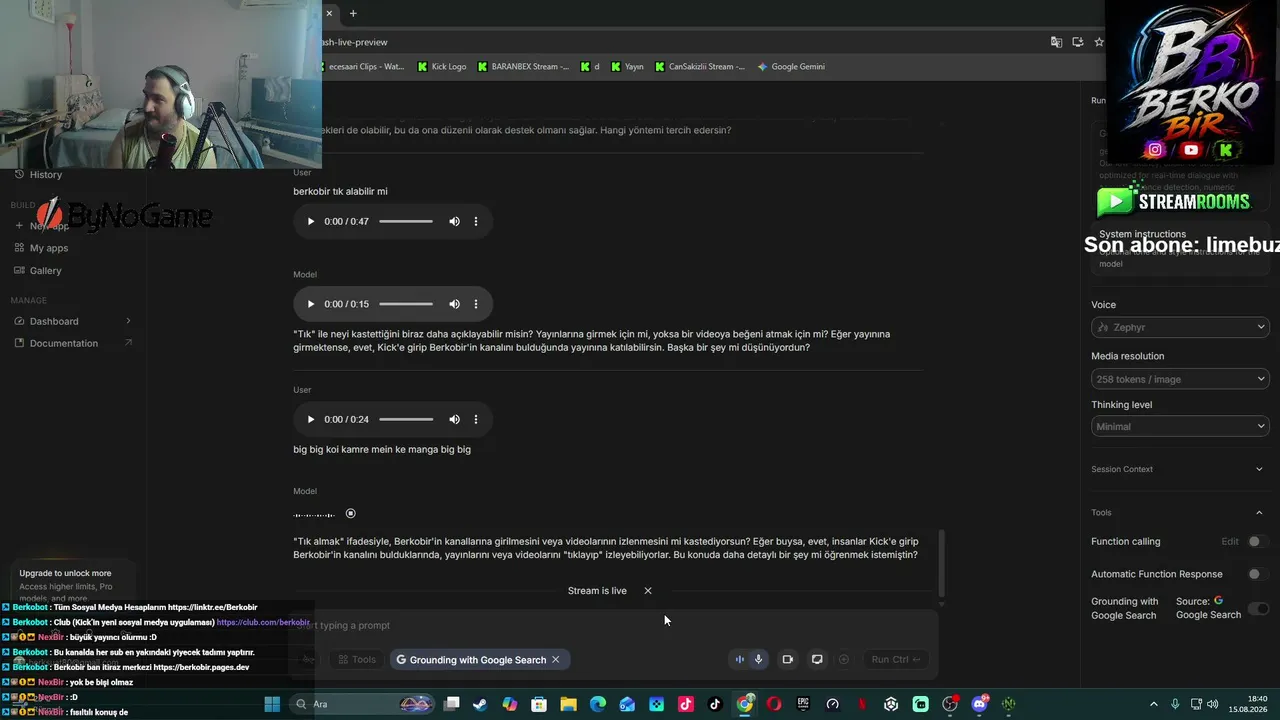
Task: Open more options for the 0:15 audio
Action: 476,304
